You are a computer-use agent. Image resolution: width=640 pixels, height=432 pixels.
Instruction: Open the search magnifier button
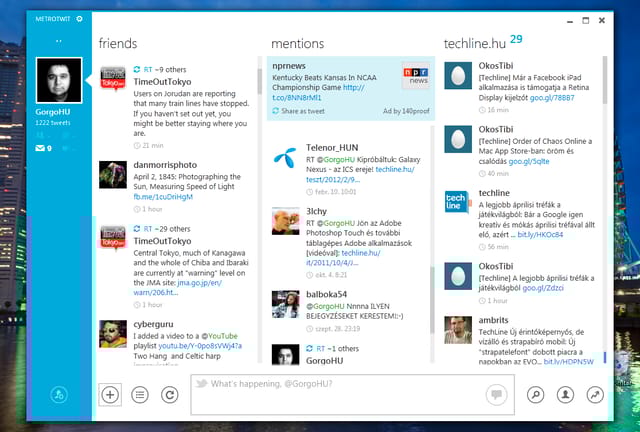pos(536,395)
